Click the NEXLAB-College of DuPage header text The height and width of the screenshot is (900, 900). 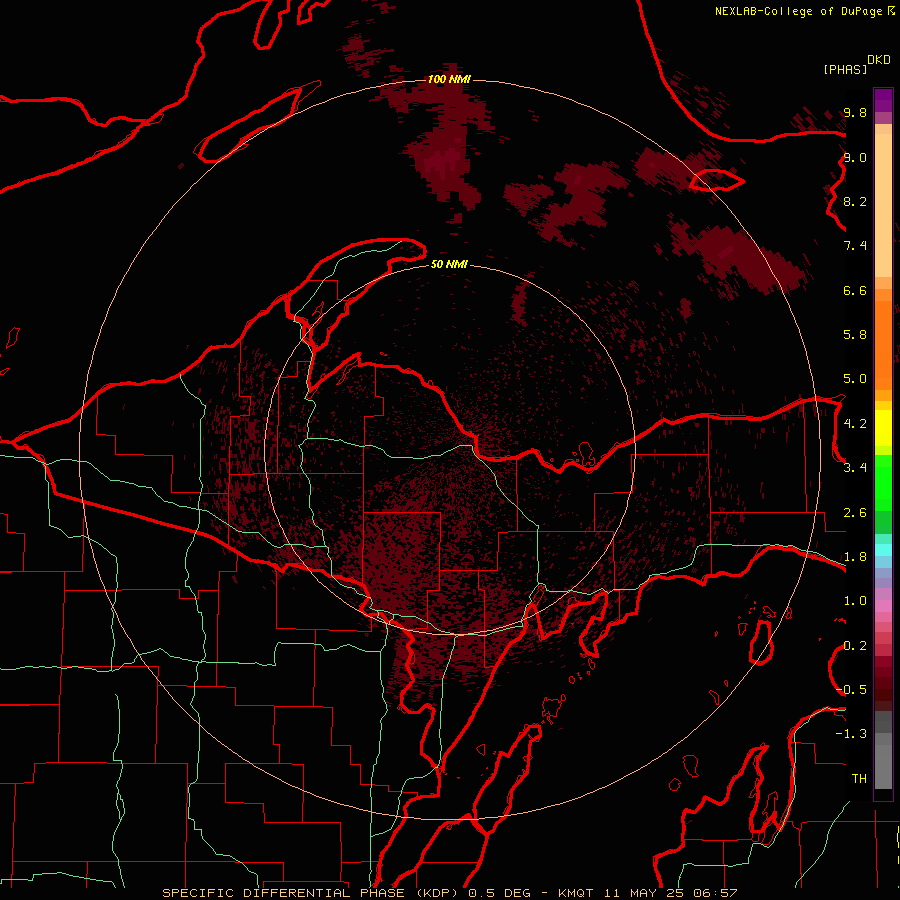[x=804, y=11]
